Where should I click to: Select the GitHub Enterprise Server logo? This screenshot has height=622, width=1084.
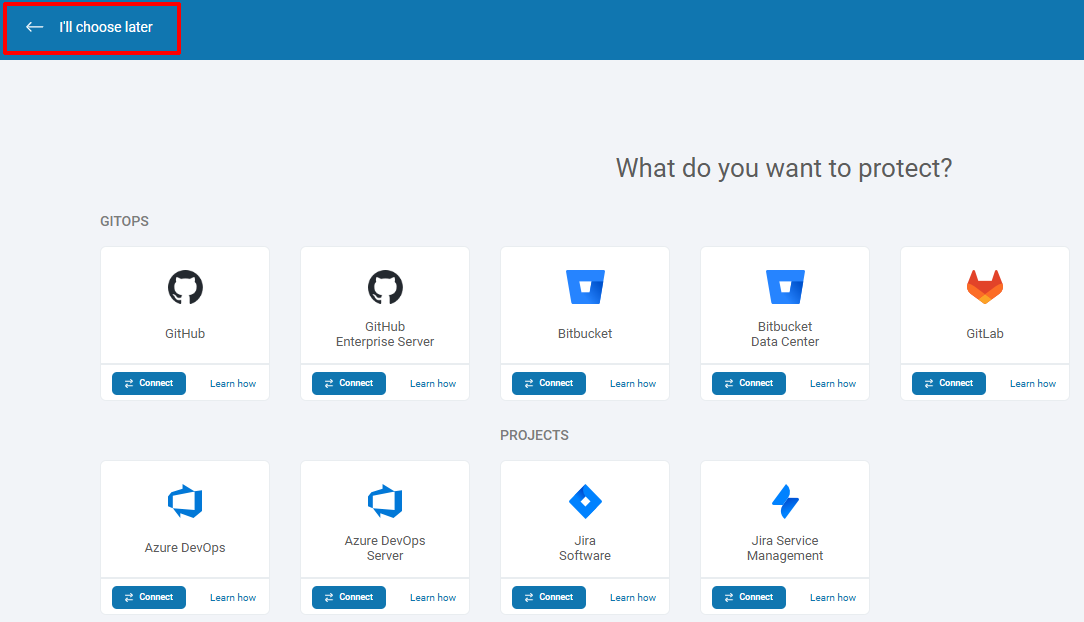385,288
